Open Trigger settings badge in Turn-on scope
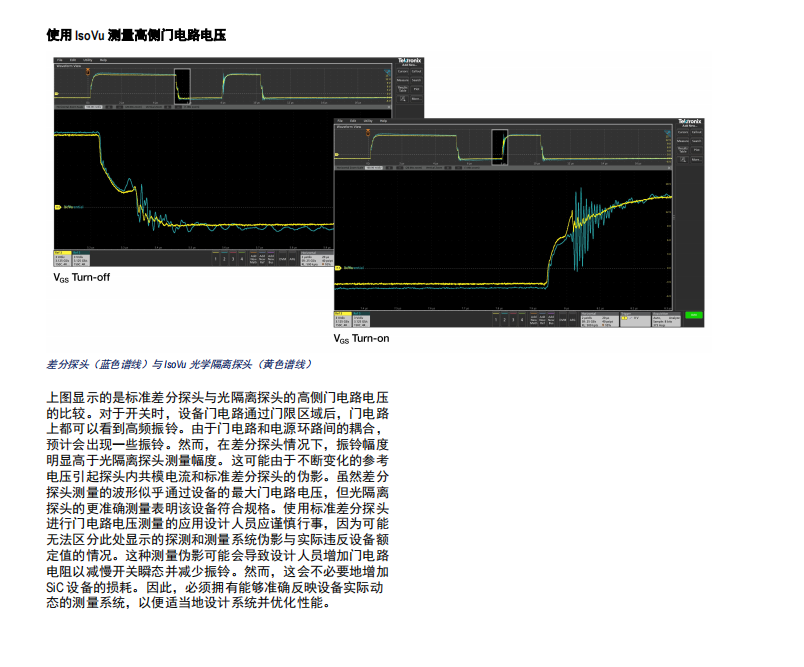Screen dimensions: 804x667 [x=635, y=320]
